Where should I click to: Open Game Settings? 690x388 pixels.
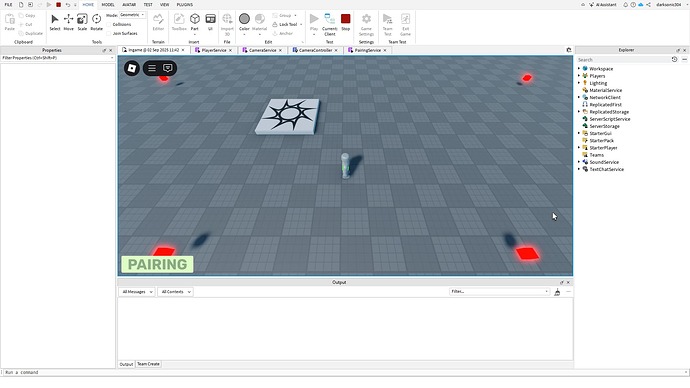tap(366, 24)
